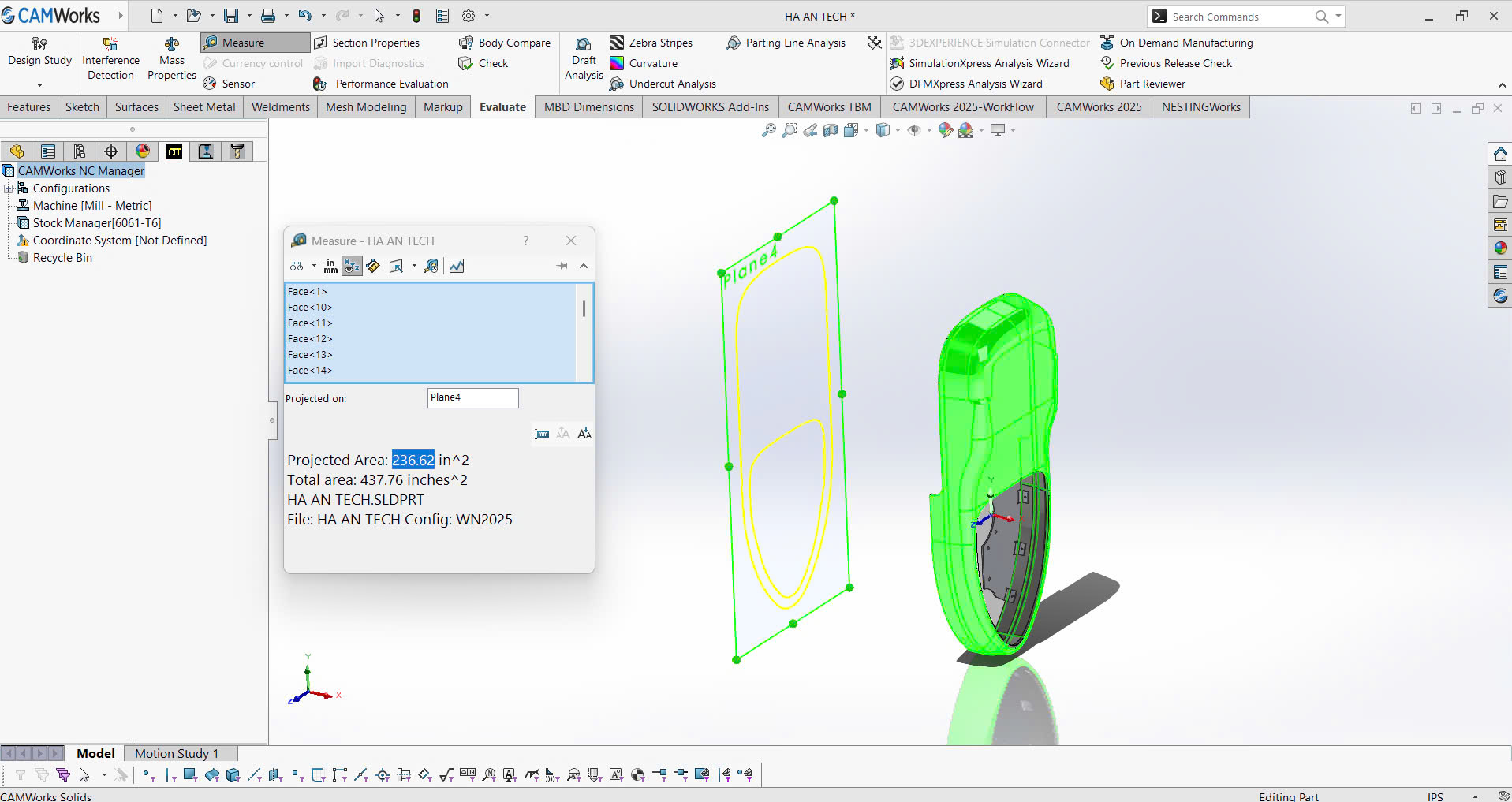1512x802 pixels.
Task: Click the Measure tool in the Evaluate ribbon
Action: click(254, 43)
